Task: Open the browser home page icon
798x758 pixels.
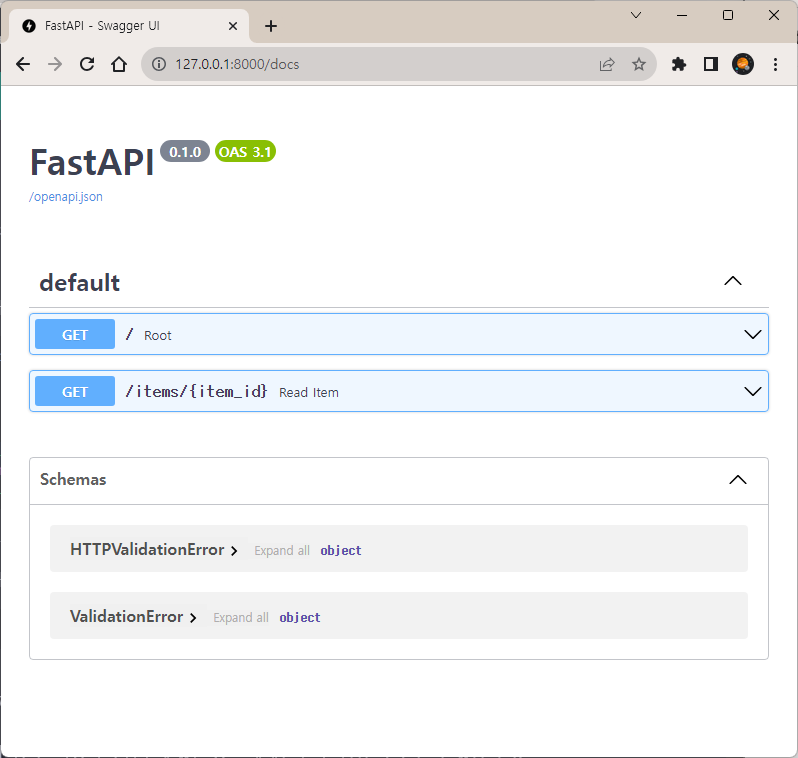Action: 119,64
